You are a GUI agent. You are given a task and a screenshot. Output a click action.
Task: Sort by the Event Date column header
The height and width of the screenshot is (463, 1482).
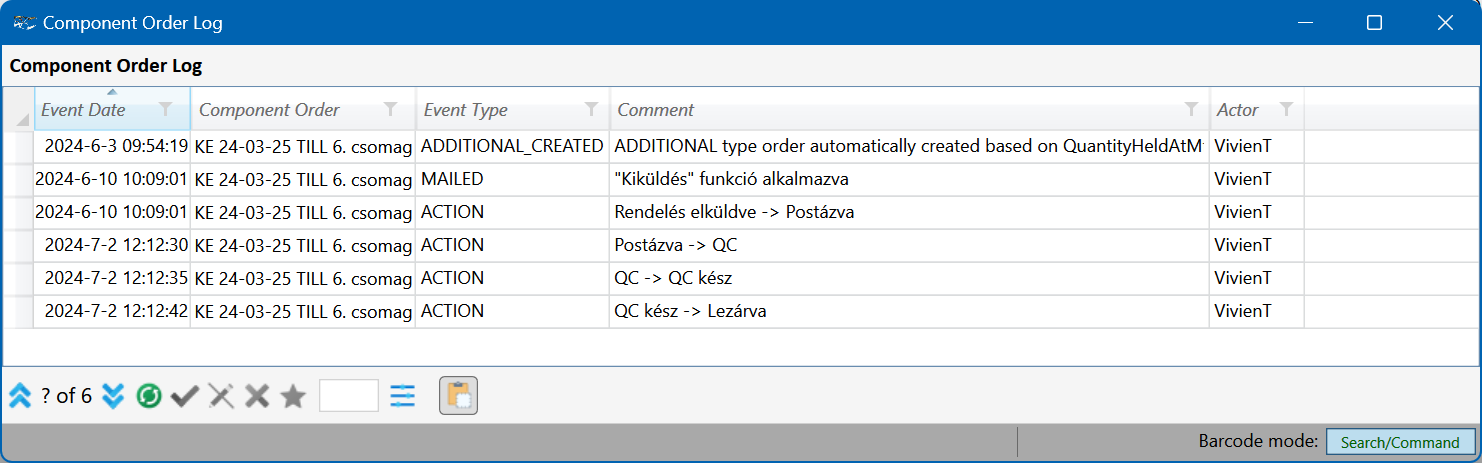pyautogui.click(x=84, y=110)
